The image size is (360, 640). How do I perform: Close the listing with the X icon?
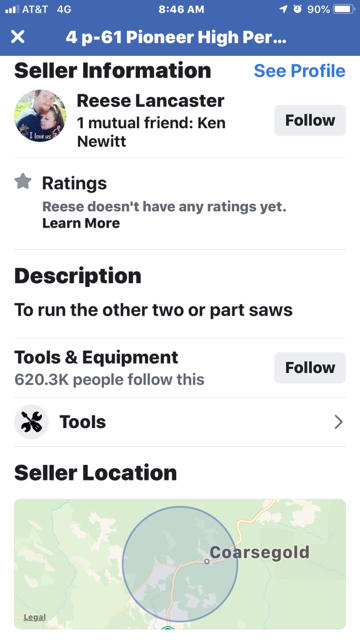(18, 37)
